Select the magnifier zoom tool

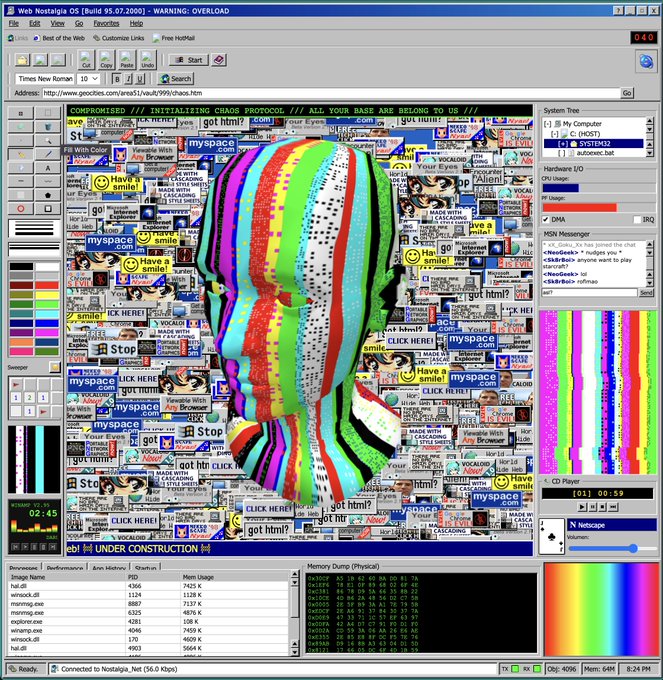[48, 141]
